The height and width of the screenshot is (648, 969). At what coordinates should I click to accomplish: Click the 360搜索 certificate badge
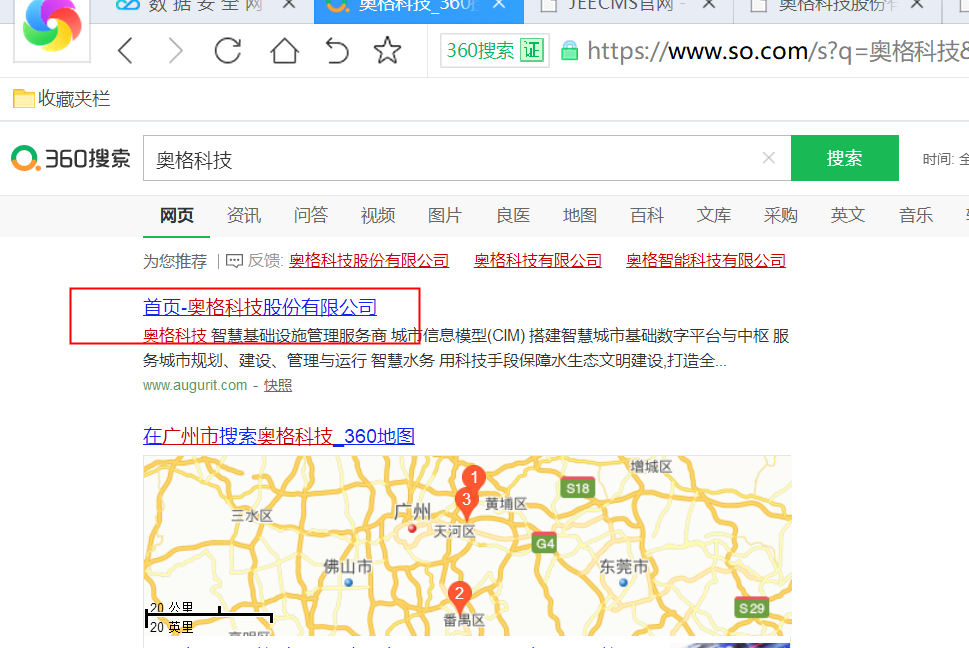(494, 51)
